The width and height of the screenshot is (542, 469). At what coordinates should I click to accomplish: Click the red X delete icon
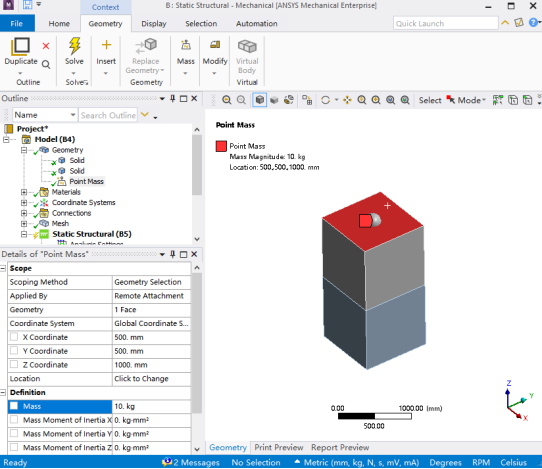46,46
